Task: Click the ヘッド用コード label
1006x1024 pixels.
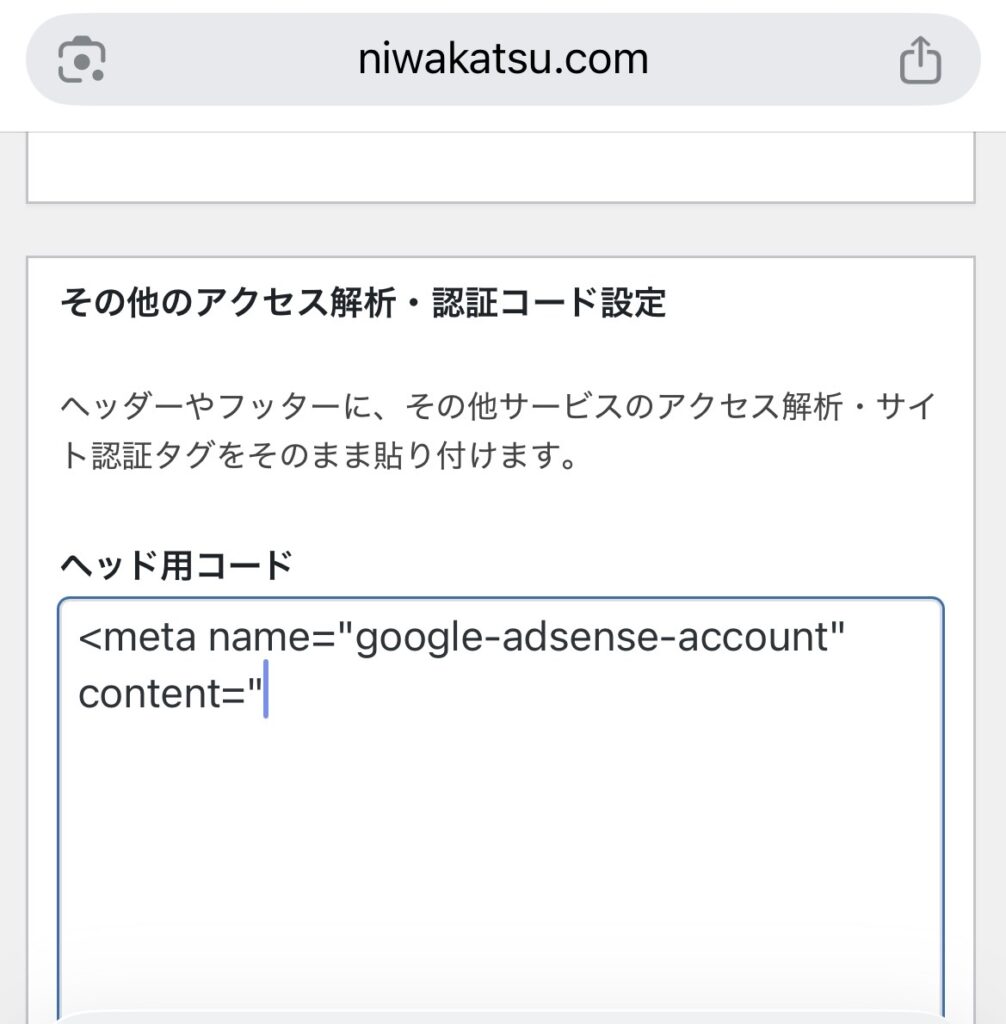Action: coord(176,566)
